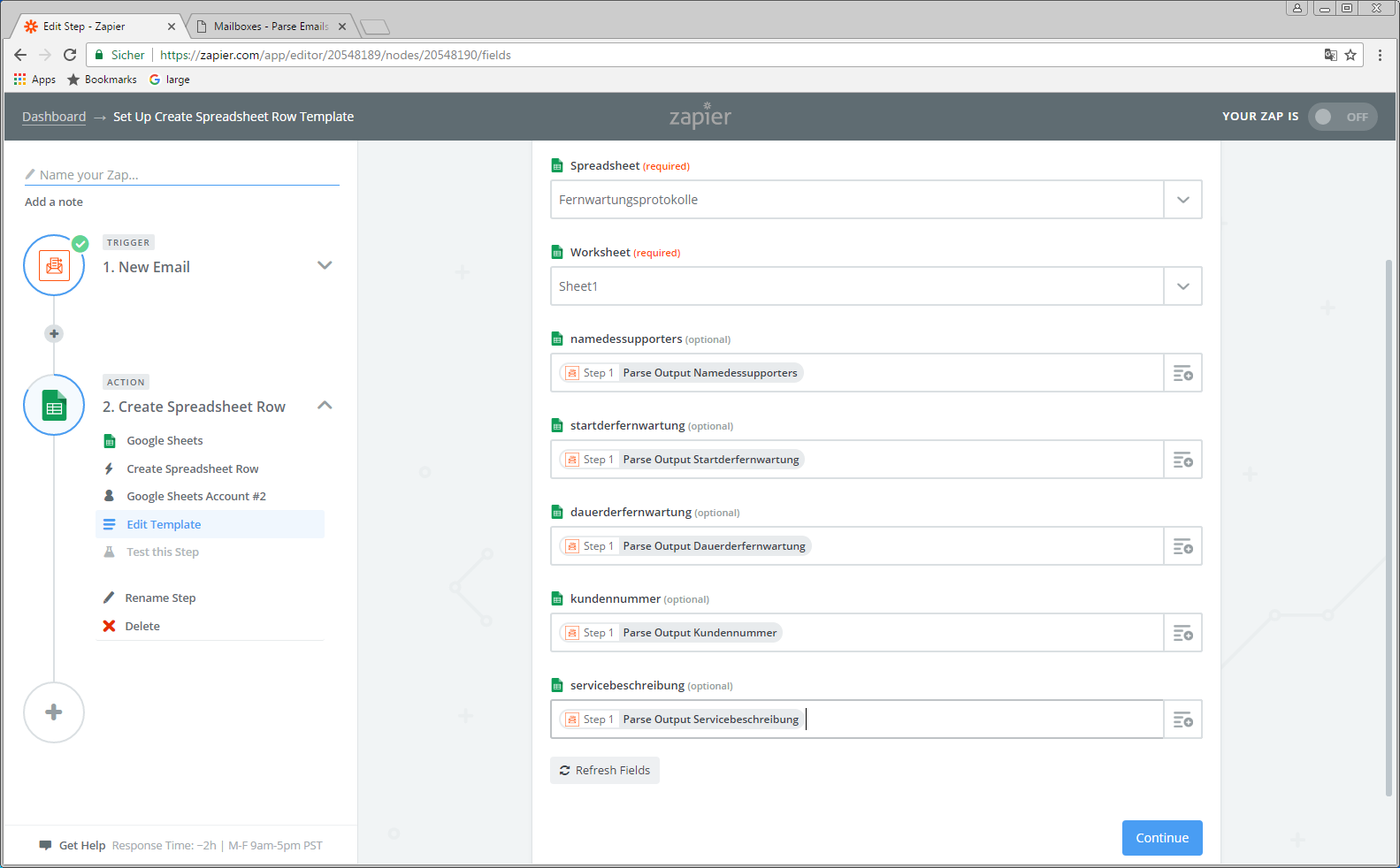This screenshot has width=1400, height=868.
Task: Click the New Email trigger circle icon
Action: [54, 265]
